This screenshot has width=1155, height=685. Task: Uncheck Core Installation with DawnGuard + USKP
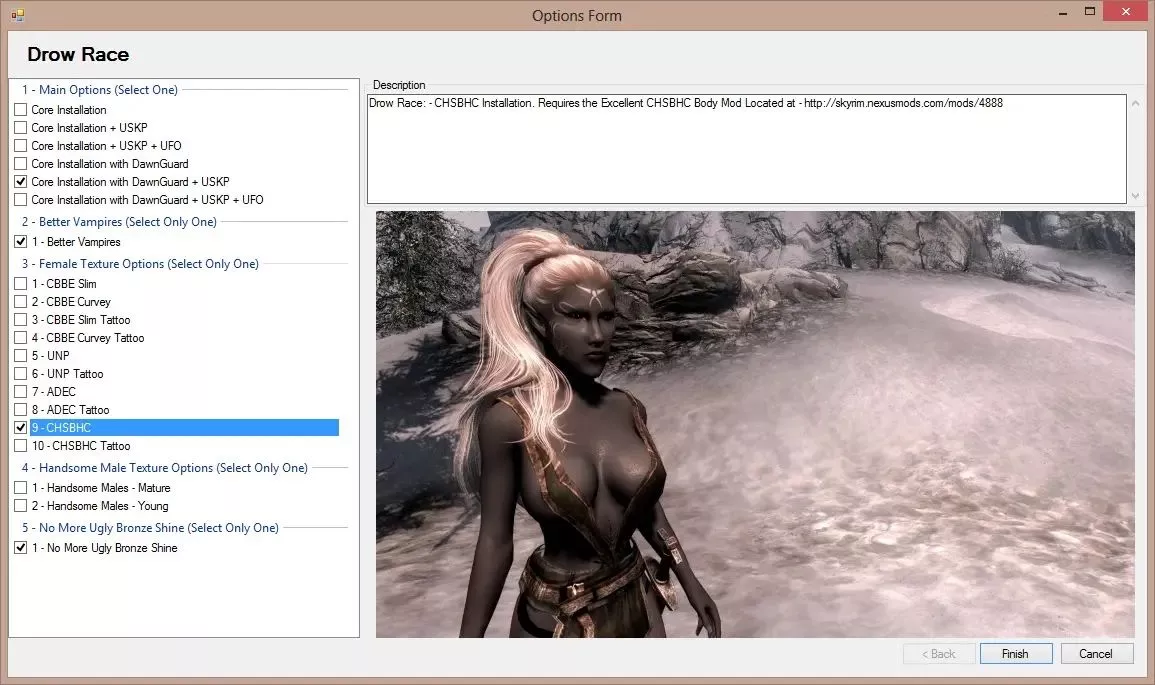[21, 182]
